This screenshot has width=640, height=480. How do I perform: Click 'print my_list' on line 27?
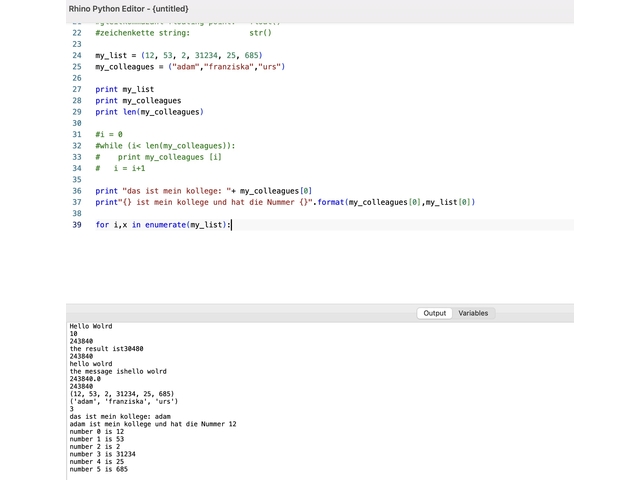(x=124, y=89)
